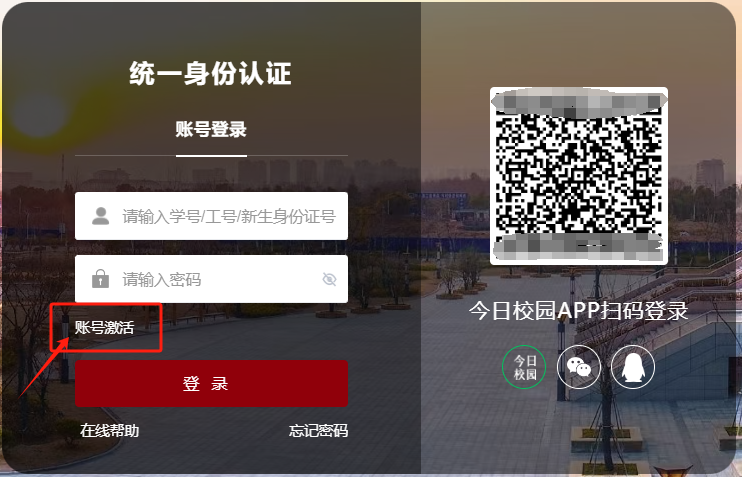Open the 在线帮助 help link
Screen dimensions: 742x477
pos(109,431)
